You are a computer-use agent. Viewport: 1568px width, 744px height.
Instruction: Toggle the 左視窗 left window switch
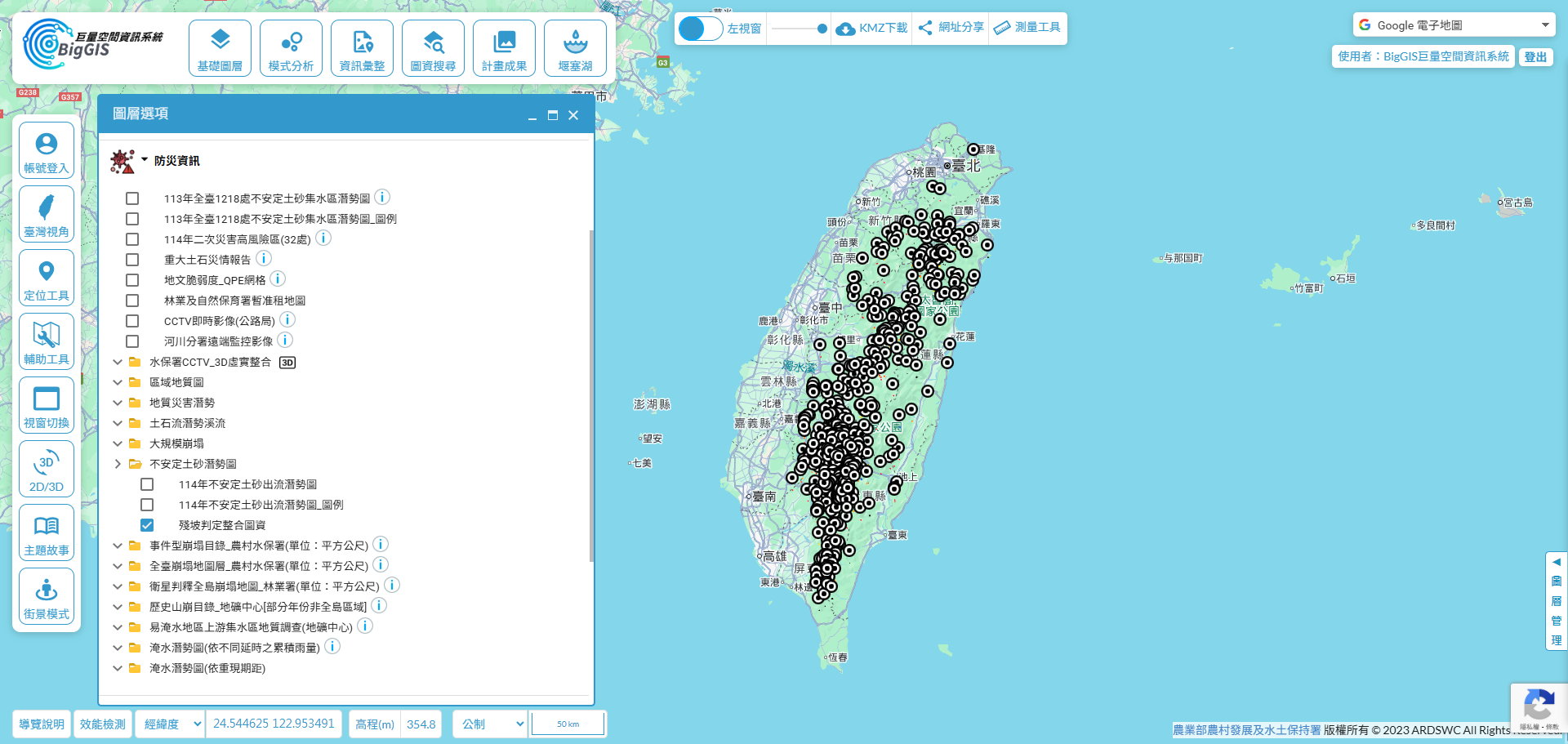coord(701,29)
